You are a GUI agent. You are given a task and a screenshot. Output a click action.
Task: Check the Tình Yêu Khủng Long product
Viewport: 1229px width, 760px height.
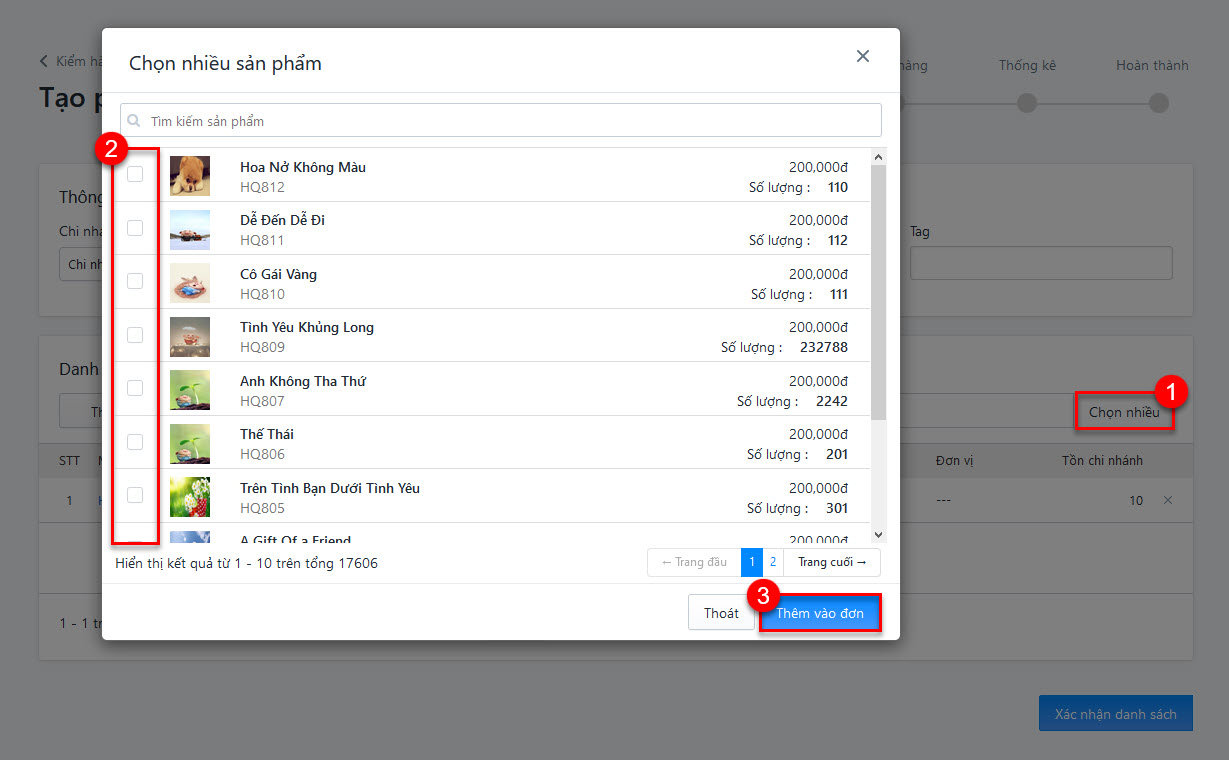pos(135,335)
